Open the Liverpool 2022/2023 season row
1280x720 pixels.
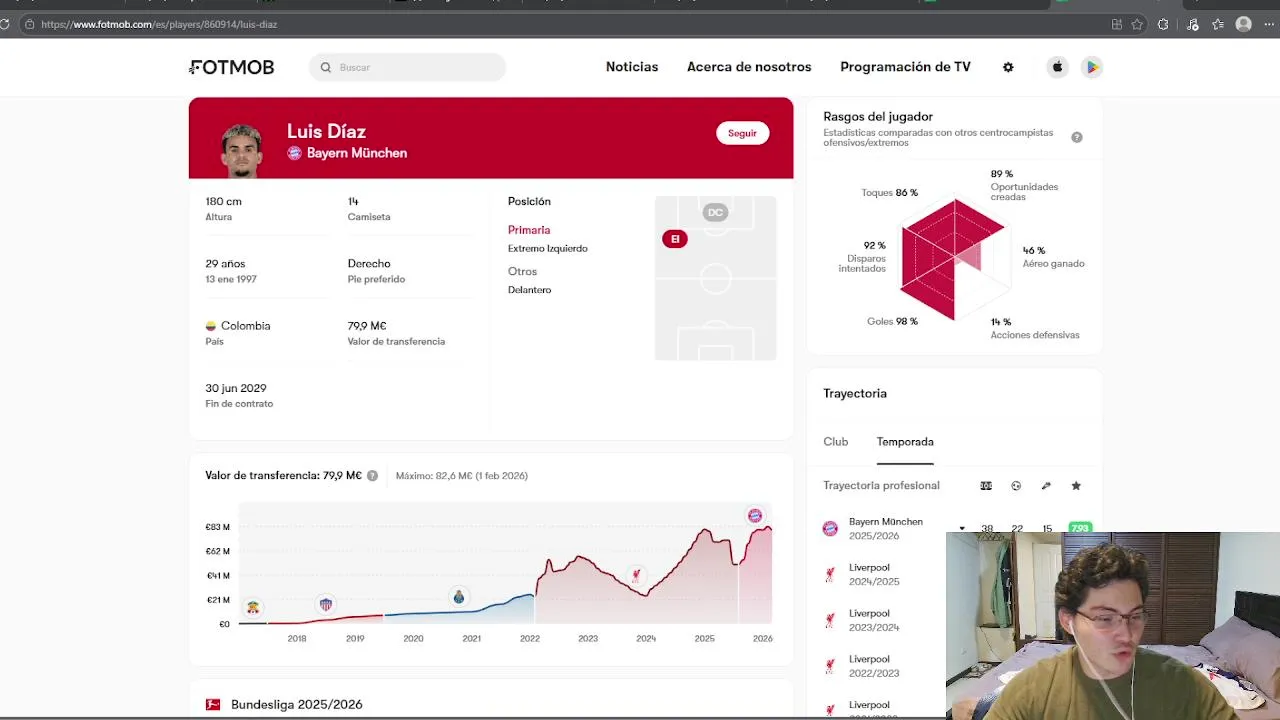click(874, 666)
